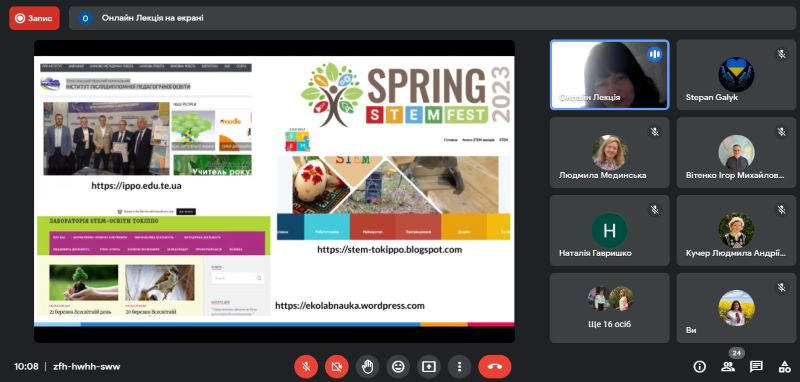Select Вітенко Ігор Михайлович participant tile
The width and height of the screenshot is (800, 382).
(x=736, y=152)
